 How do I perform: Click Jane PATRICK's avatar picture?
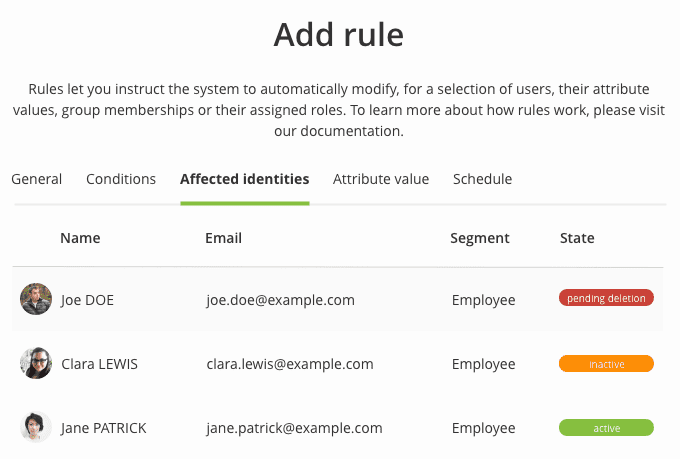(x=36, y=427)
